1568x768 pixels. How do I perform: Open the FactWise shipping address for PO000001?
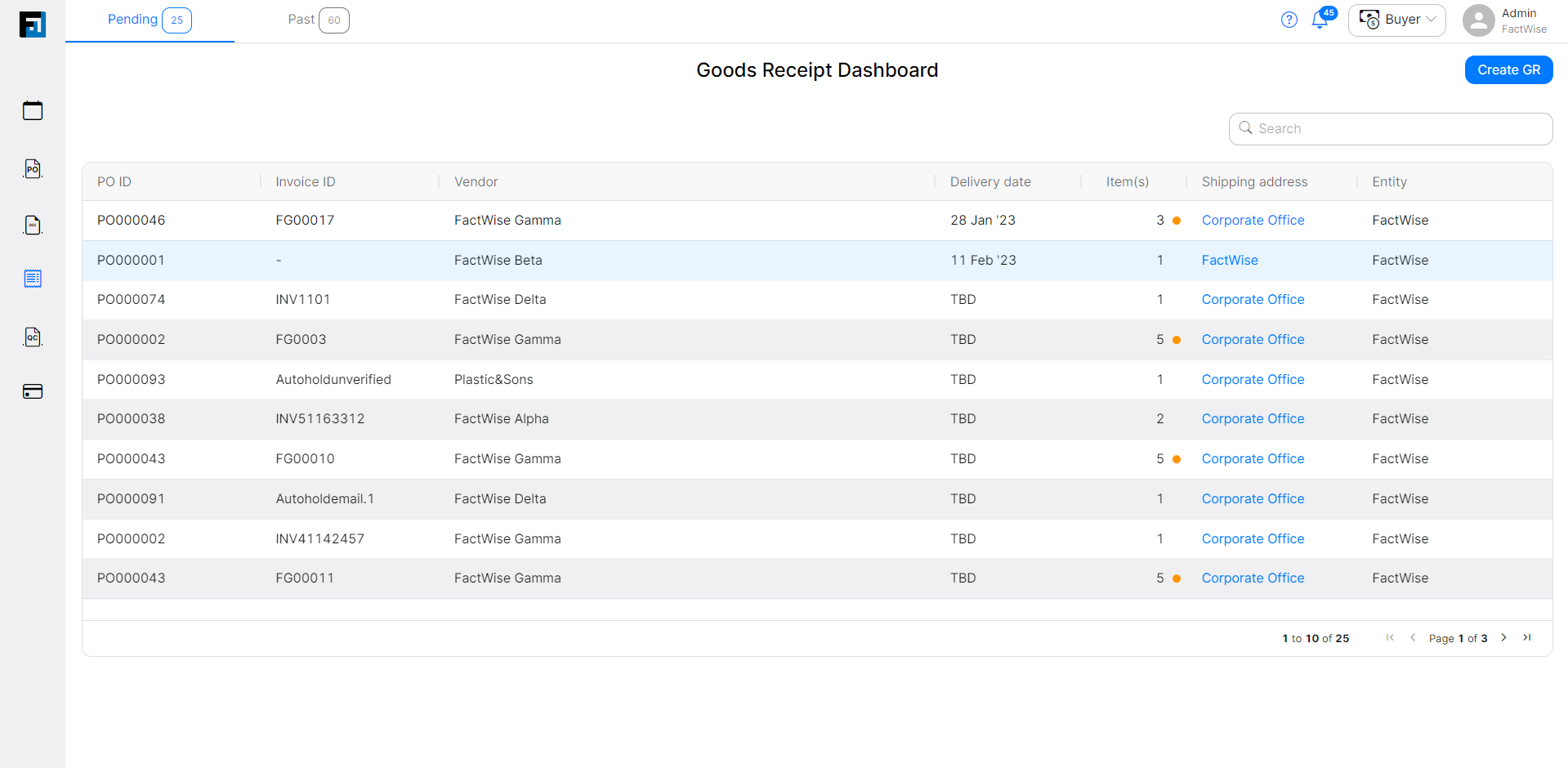coord(1230,260)
